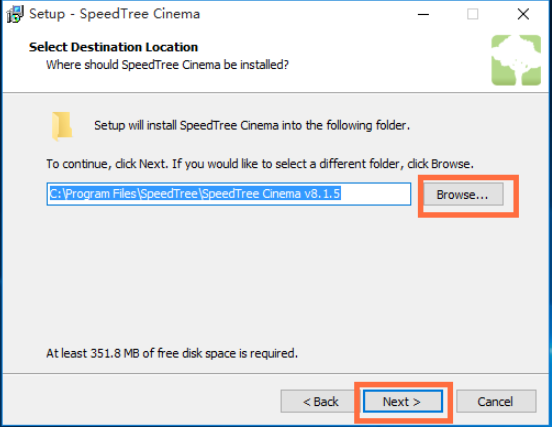This screenshot has height=427, width=552.
Task: Close the setup wizard with the X
Action: (523, 14)
